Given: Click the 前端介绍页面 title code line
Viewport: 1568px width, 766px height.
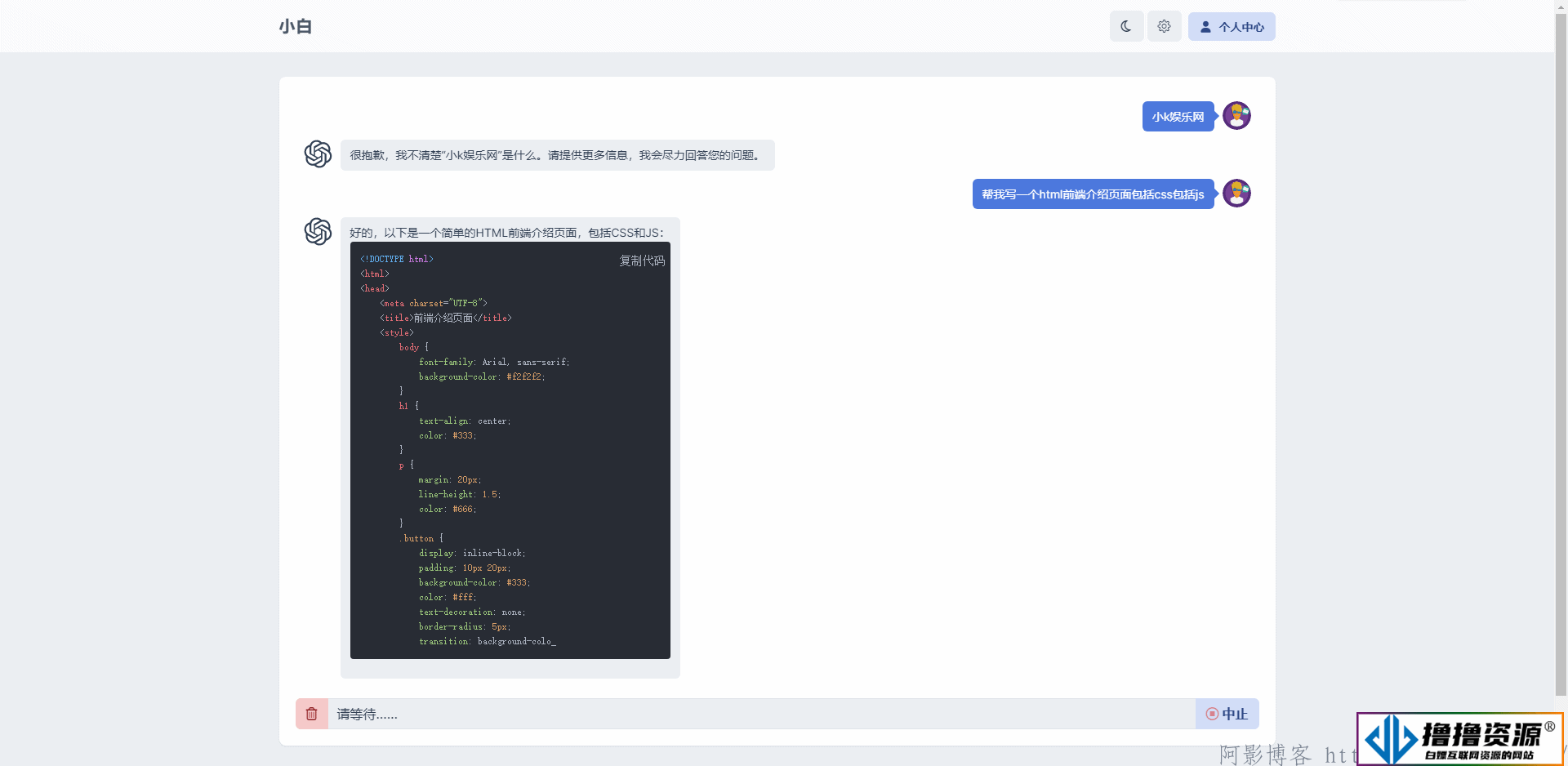Looking at the screenshot, I should tap(445, 318).
